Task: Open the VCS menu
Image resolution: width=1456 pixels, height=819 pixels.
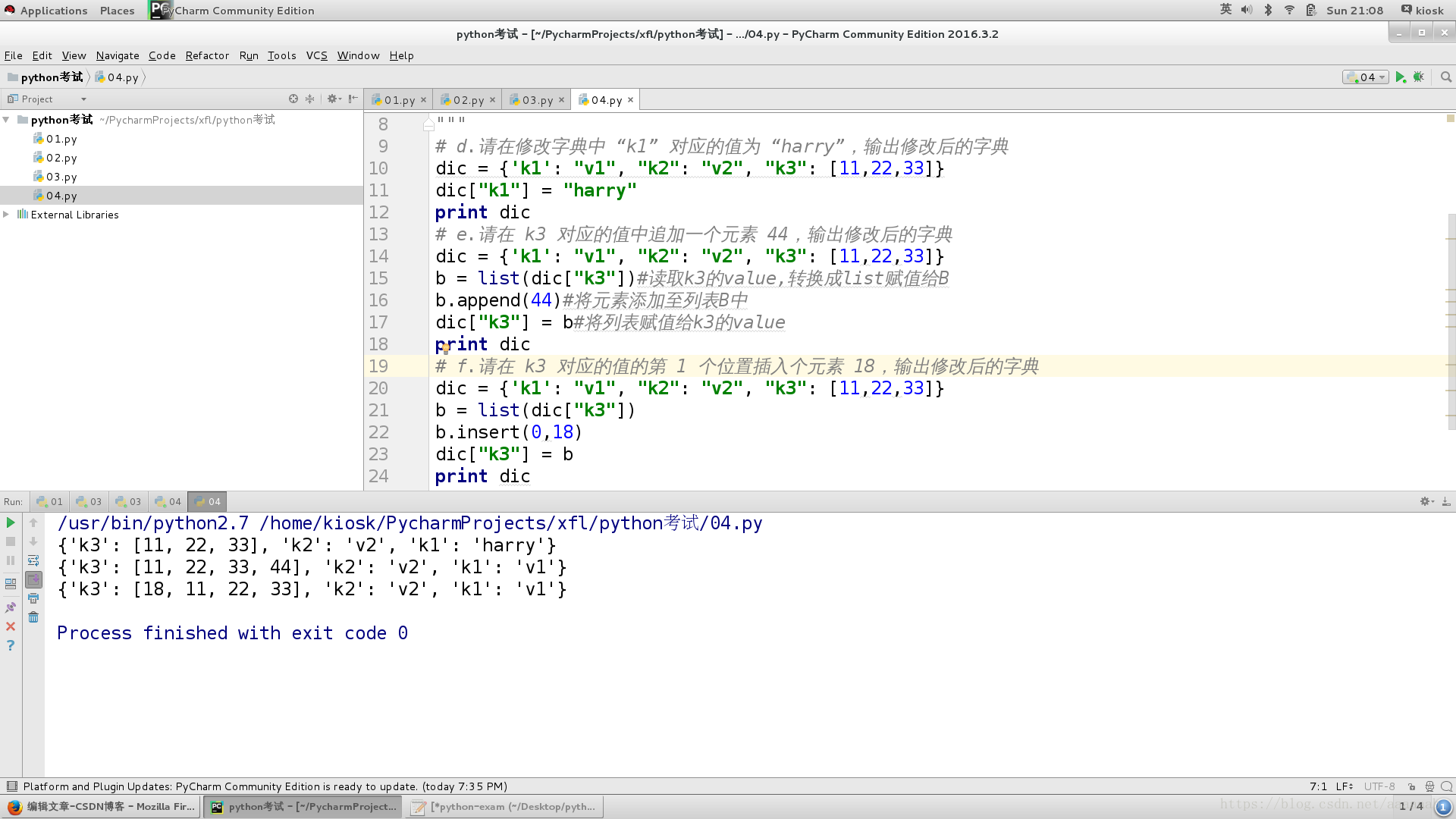Action: (x=316, y=55)
